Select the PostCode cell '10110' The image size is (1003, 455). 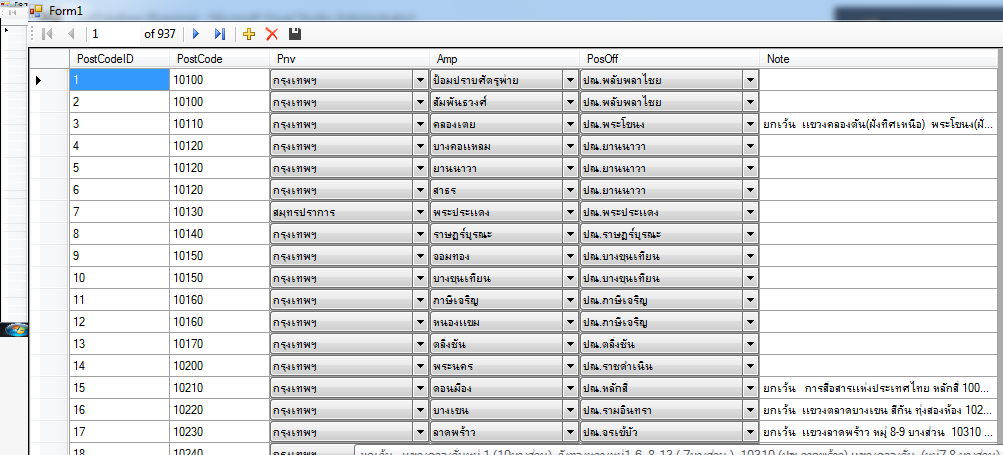[x=219, y=124]
